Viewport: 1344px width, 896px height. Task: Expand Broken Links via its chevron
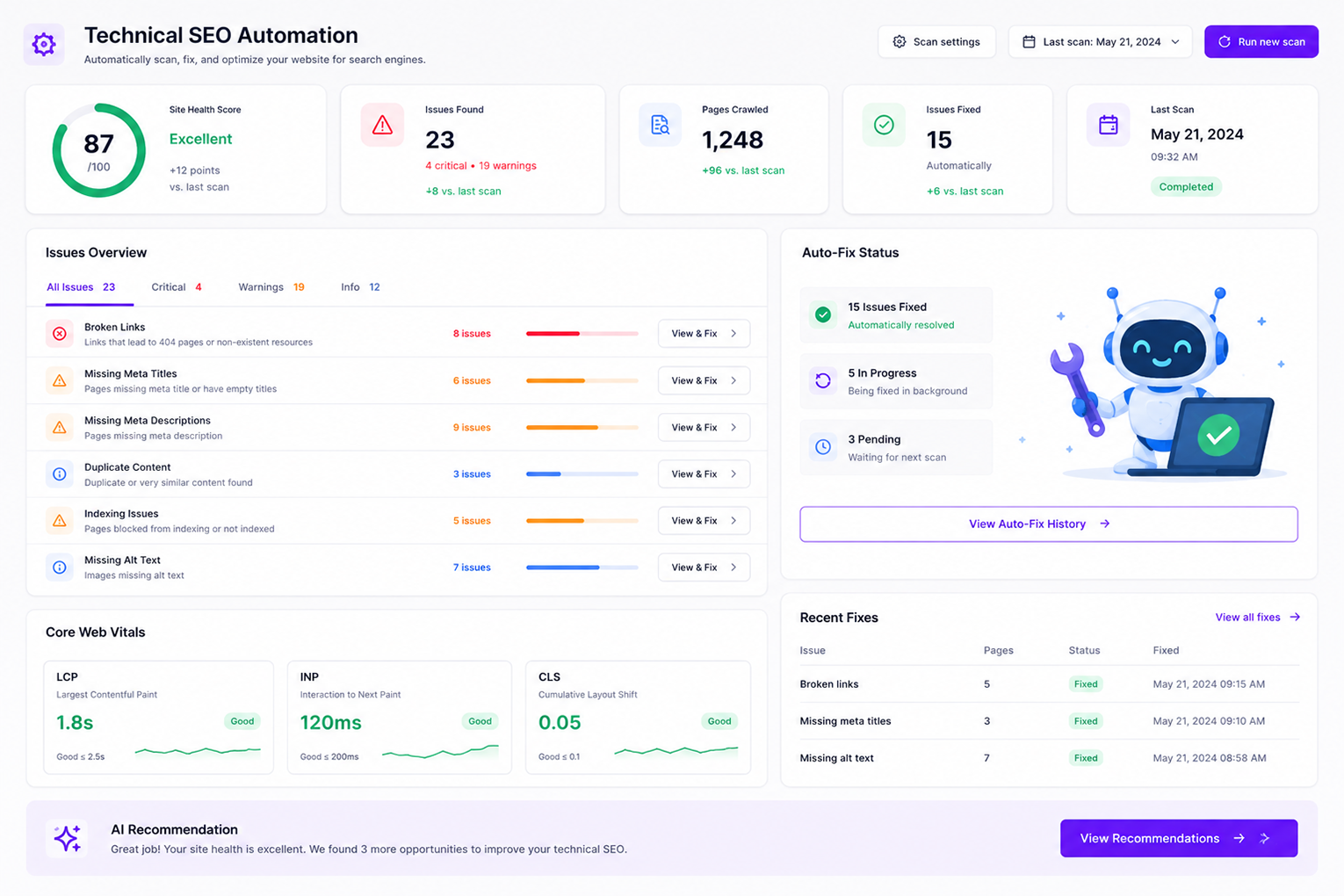[733, 334]
